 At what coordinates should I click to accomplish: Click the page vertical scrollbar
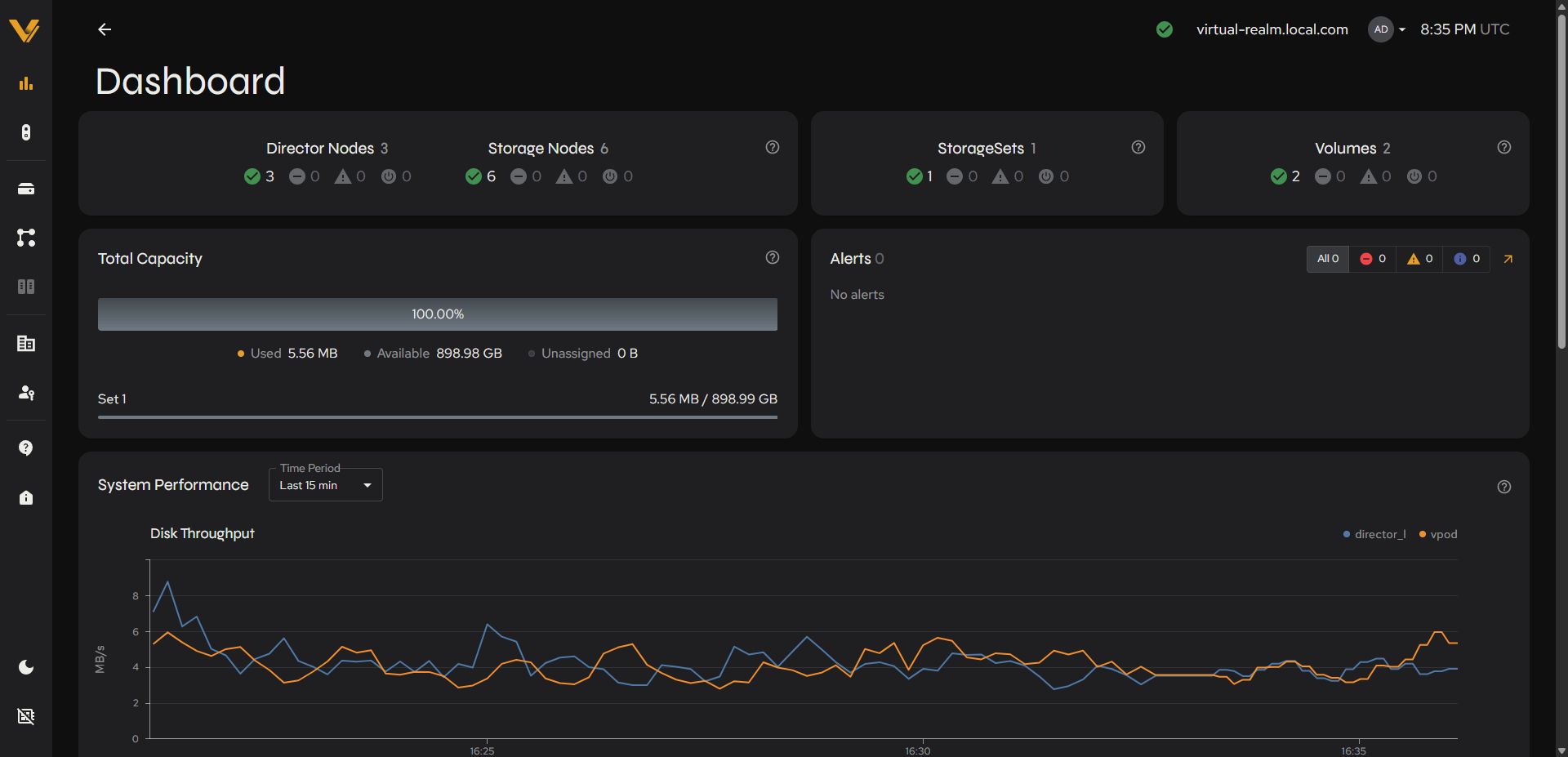click(1561, 180)
